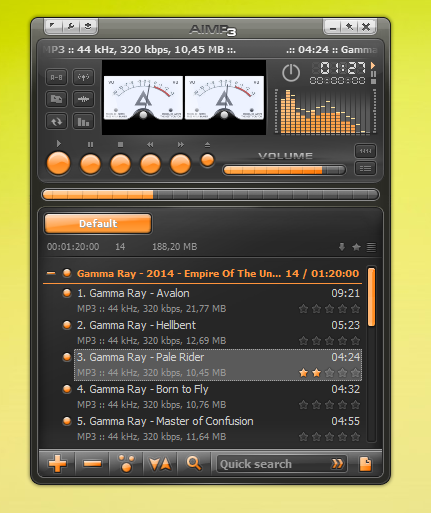Click the playlist vertical scrollbar thumb

coord(371,297)
